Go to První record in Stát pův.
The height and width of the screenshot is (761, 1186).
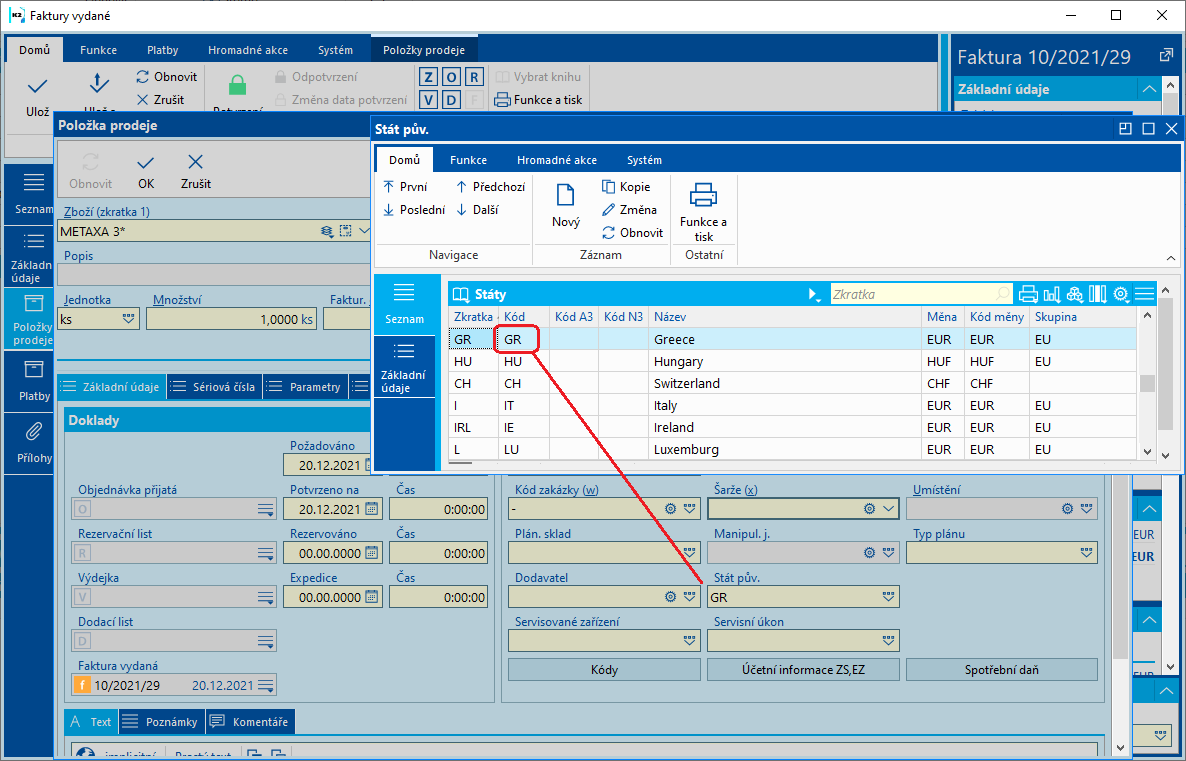[x=406, y=186]
